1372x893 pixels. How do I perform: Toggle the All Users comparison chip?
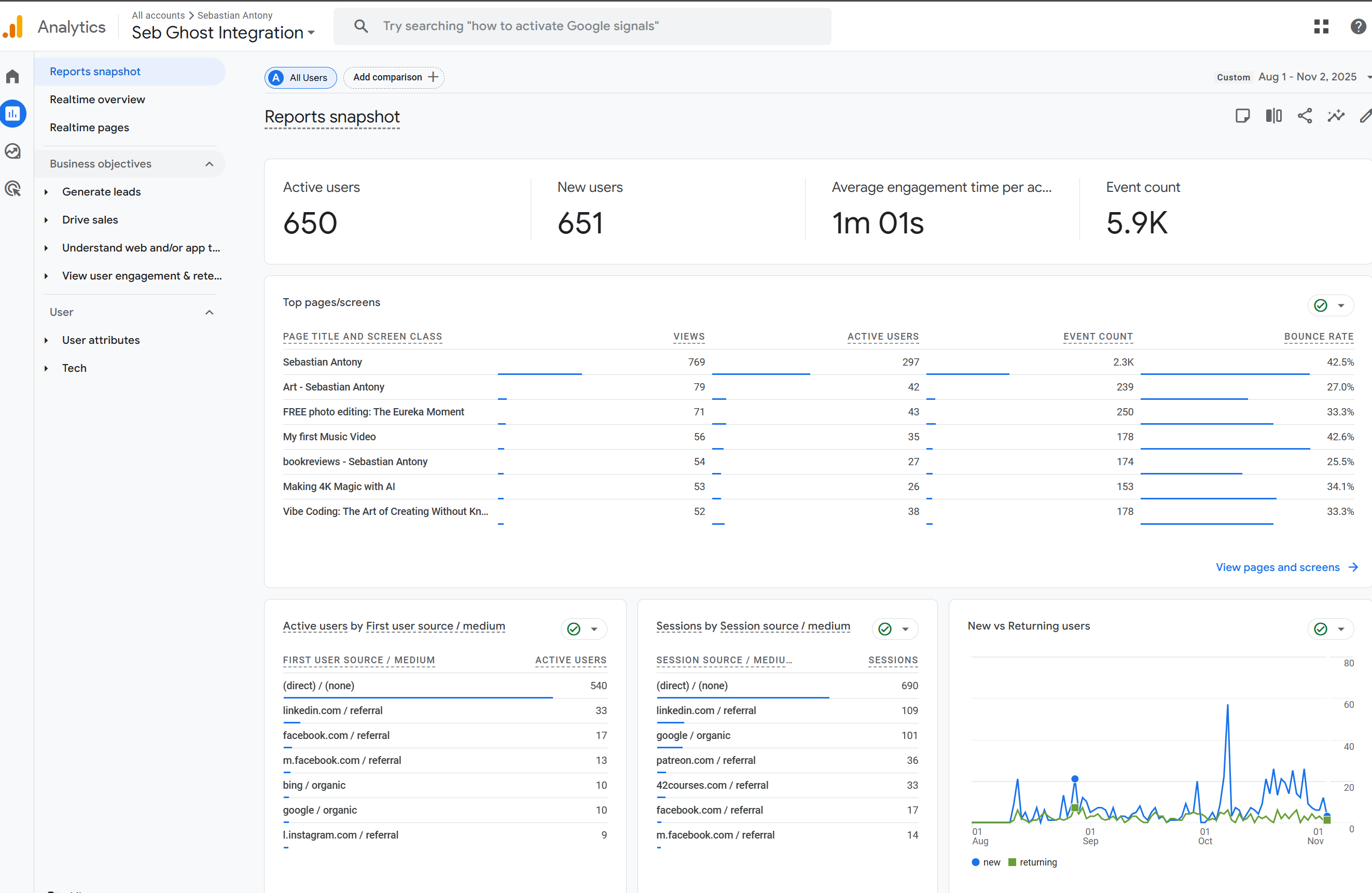coord(300,78)
